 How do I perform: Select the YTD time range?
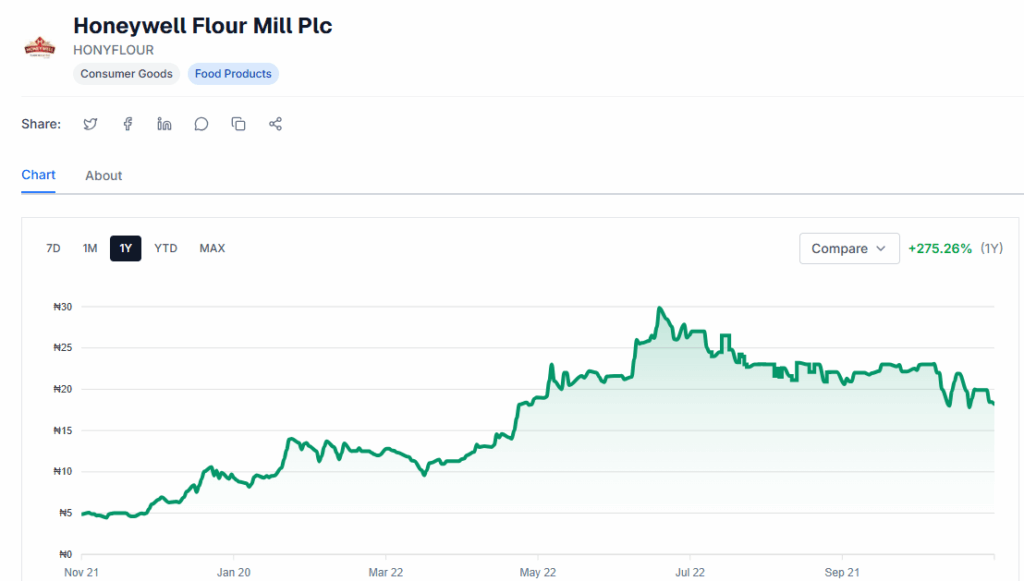coord(165,248)
